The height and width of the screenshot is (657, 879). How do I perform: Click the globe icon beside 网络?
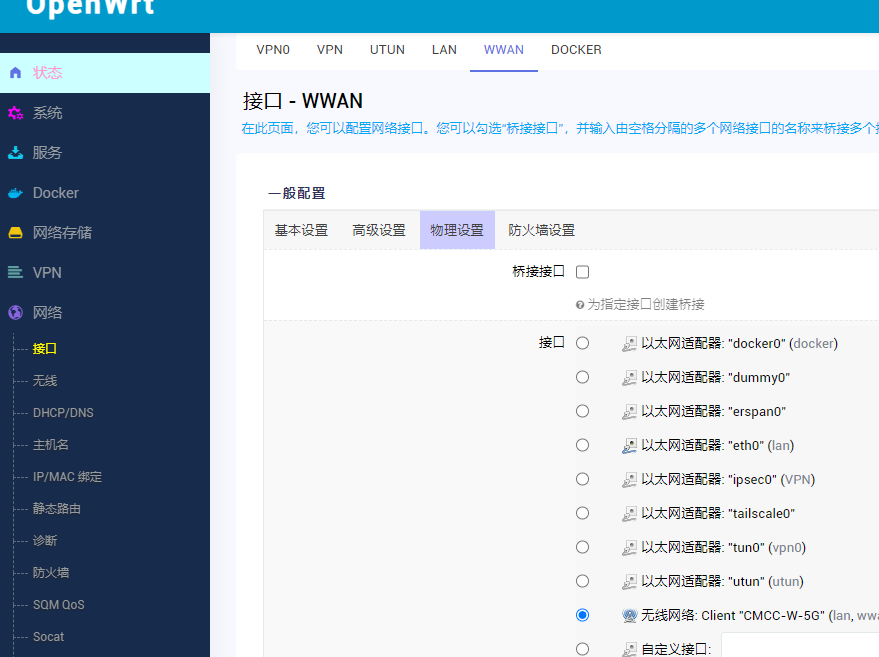point(16,312)
